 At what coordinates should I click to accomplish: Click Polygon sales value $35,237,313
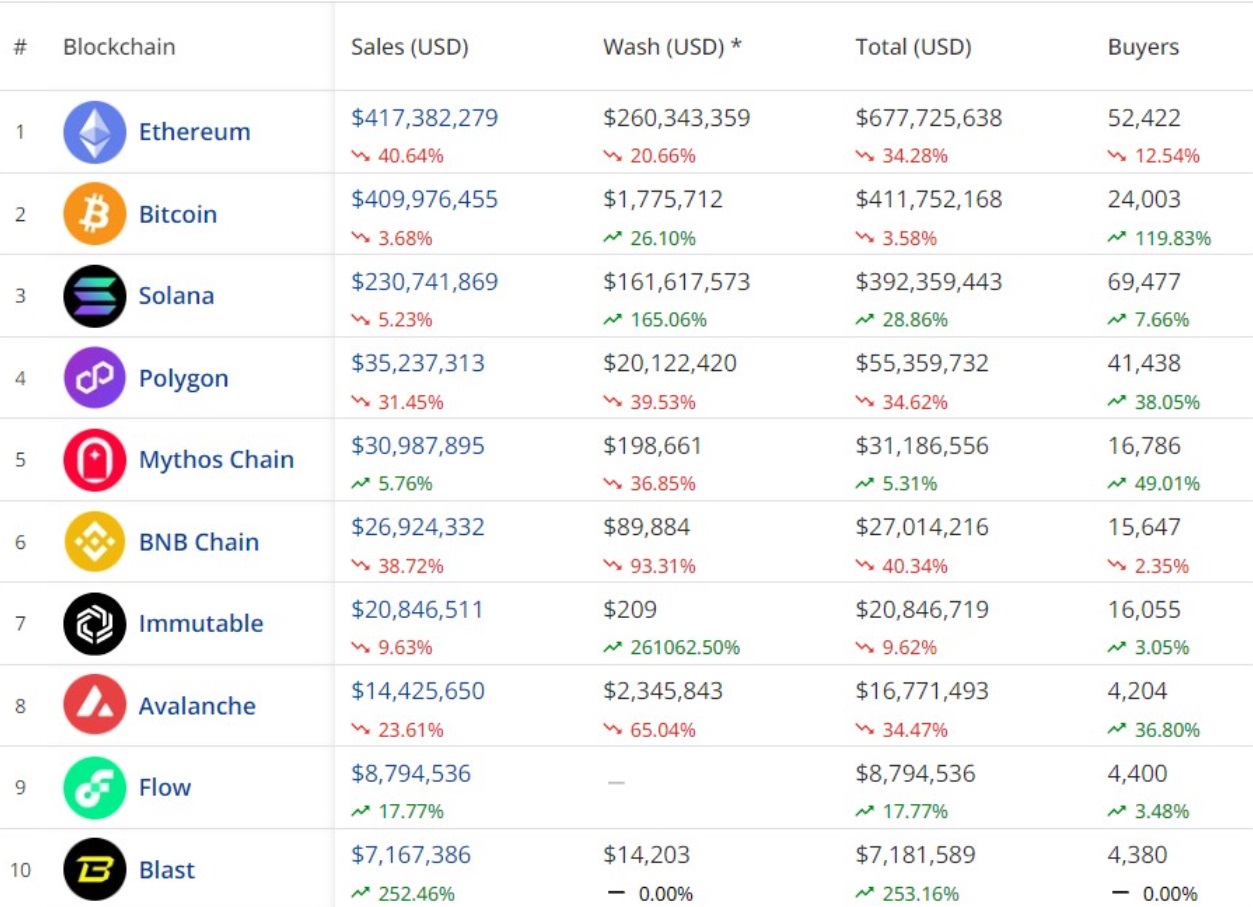418,364
